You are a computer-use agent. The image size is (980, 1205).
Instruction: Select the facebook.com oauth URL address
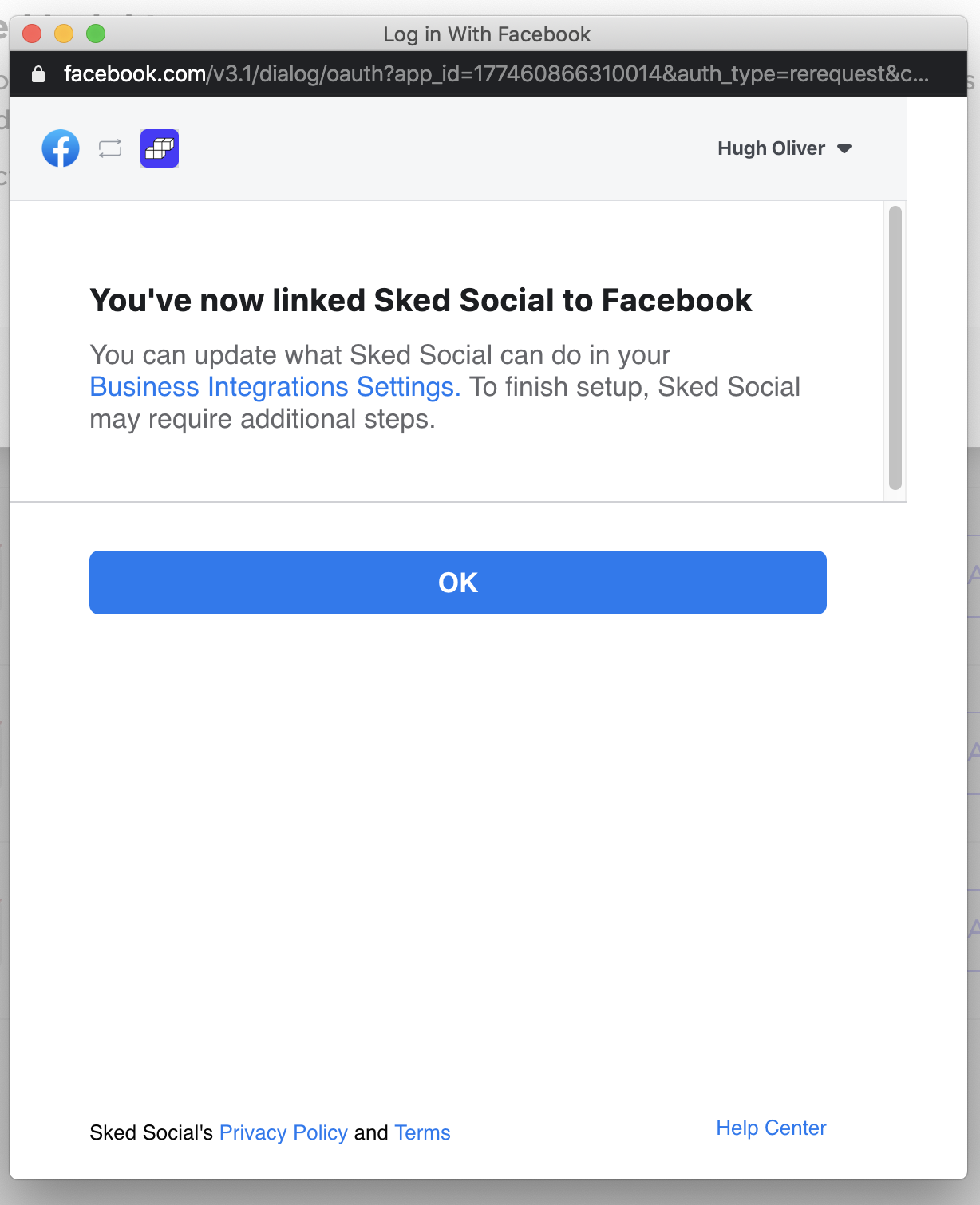(x=496, y=74)
